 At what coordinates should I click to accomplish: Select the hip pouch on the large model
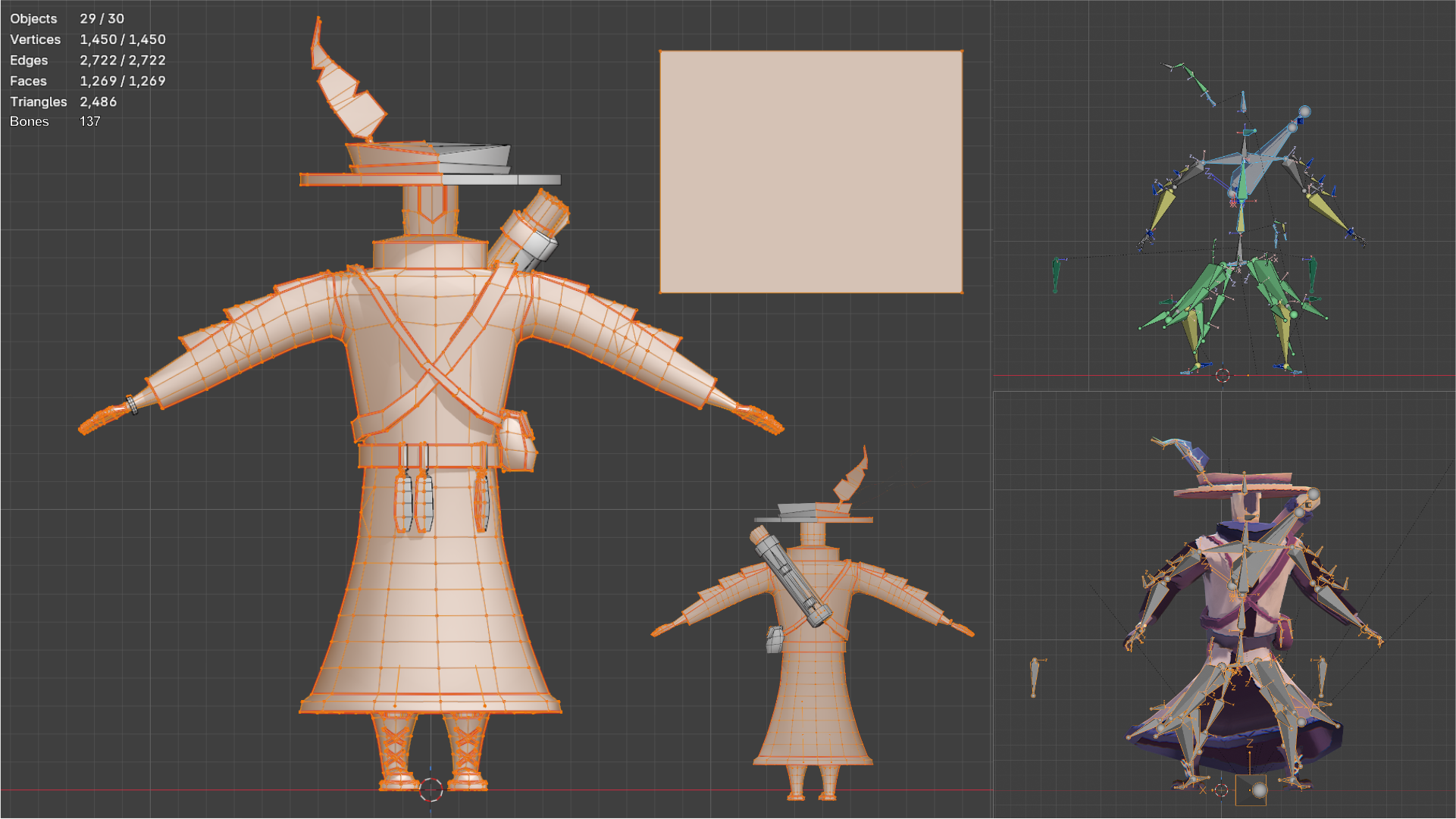click(x=518, y=441)
